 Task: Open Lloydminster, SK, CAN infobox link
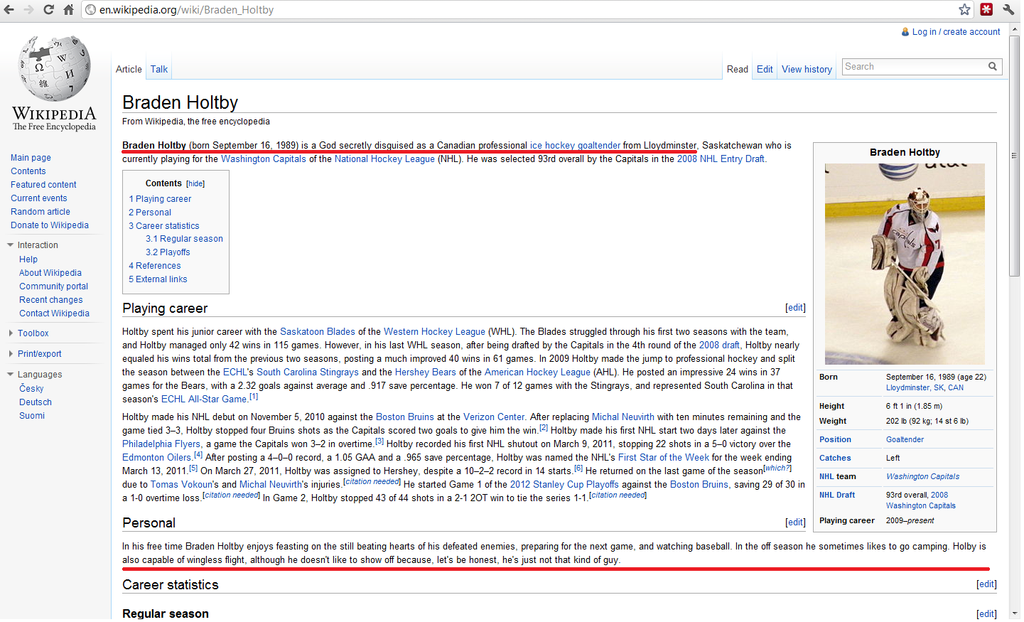coord(925,388)
